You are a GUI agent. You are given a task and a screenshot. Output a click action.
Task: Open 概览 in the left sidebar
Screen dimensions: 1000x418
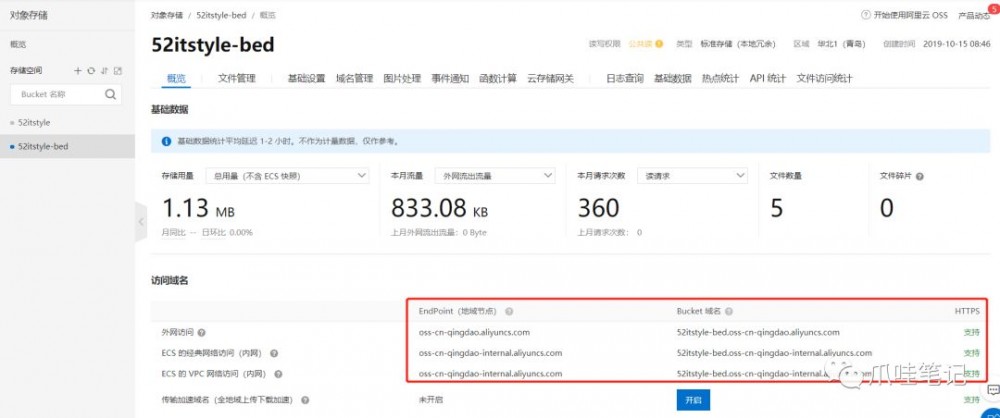[18, 45]
